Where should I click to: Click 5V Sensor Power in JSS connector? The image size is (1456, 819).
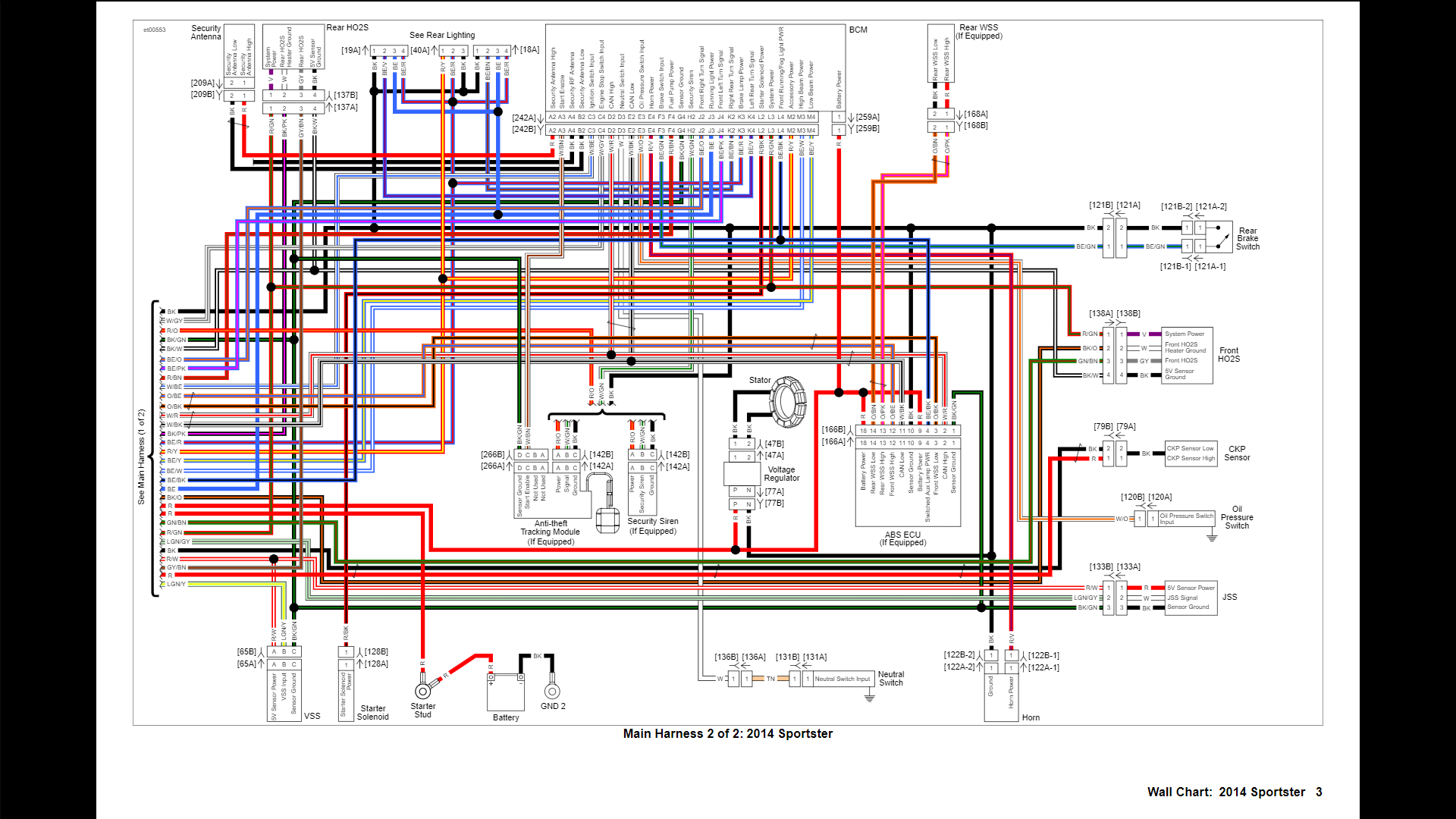coord(1191,588)
